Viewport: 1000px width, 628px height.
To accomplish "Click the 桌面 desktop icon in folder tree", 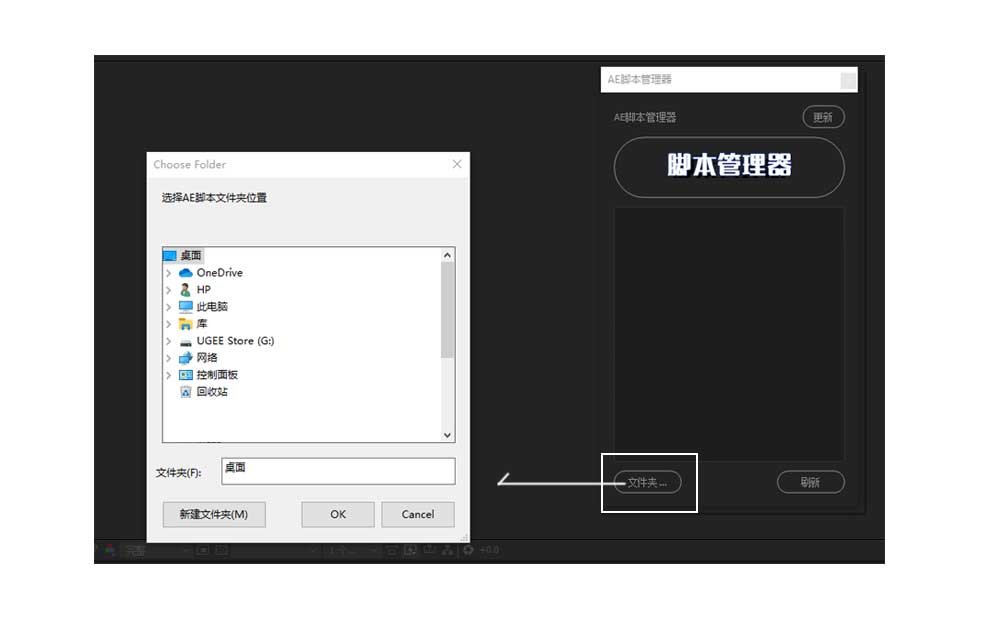I will click(x=170, y=256).
